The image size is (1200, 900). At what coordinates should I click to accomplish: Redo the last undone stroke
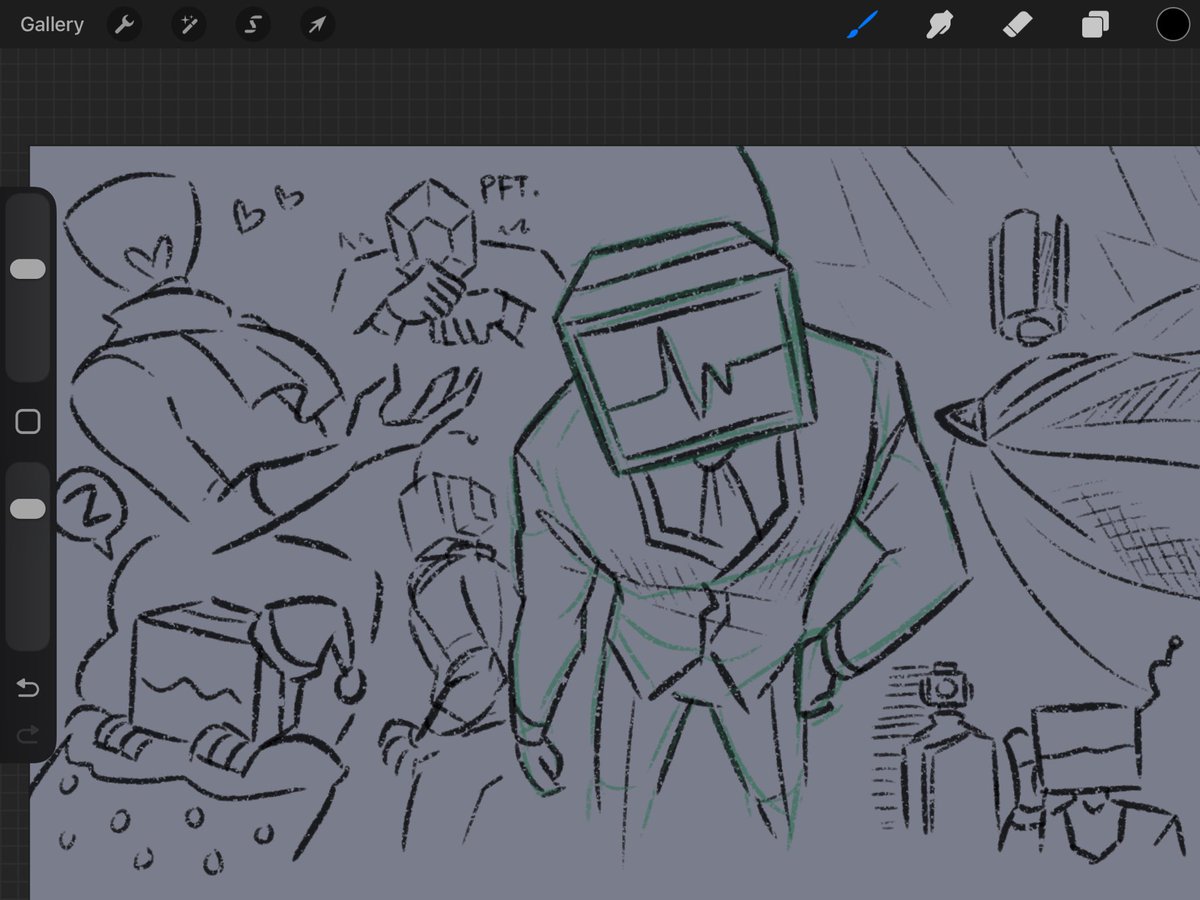click(28, 735)
